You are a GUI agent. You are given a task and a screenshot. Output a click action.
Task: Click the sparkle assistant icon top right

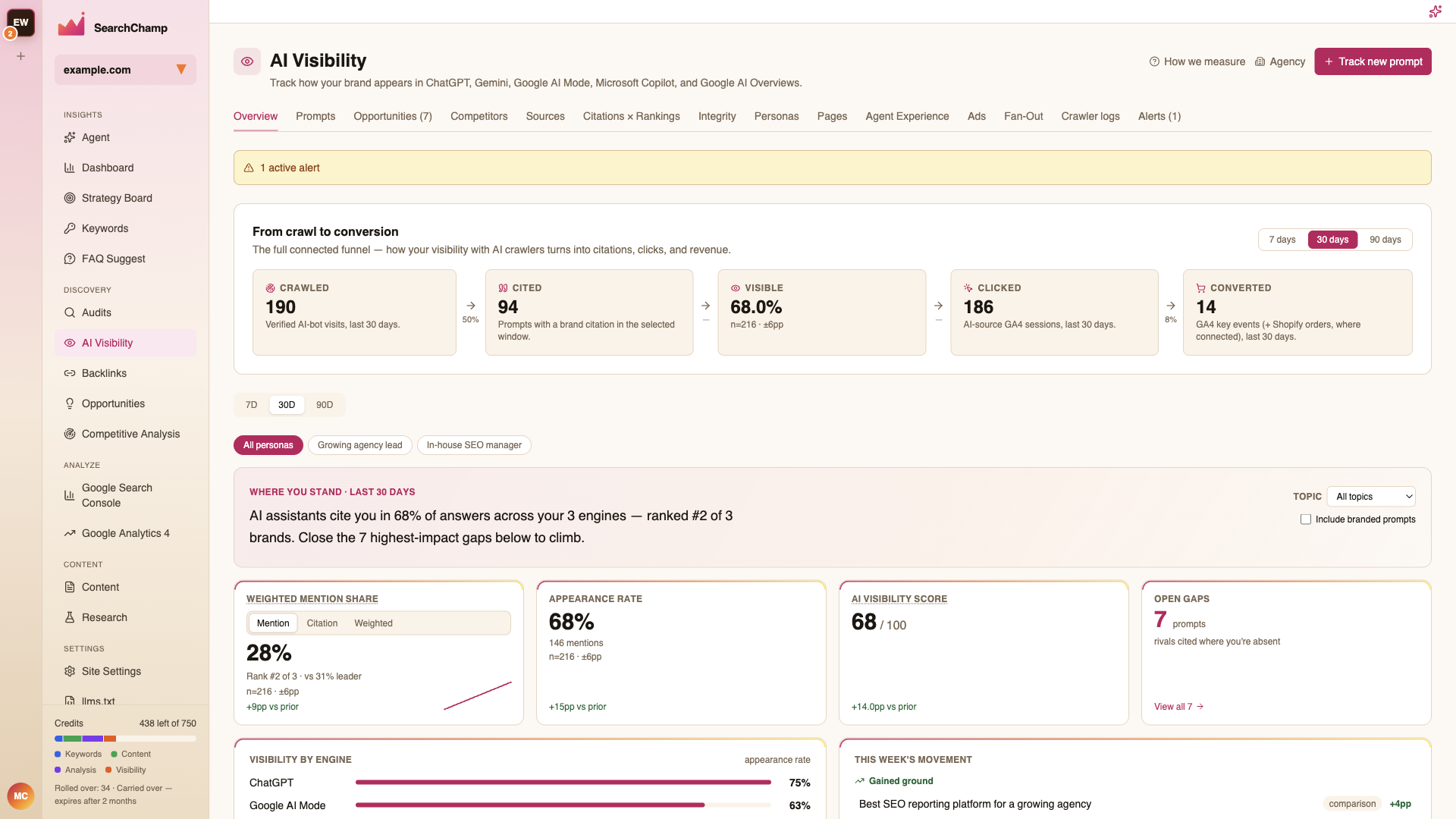[1435, 11]
